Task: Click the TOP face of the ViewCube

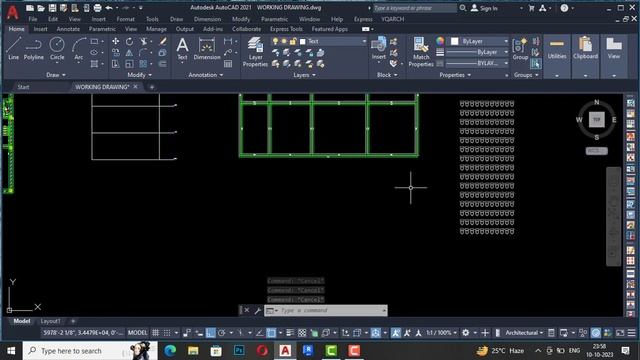Action: pyautogui.click(x=596, y=120)
